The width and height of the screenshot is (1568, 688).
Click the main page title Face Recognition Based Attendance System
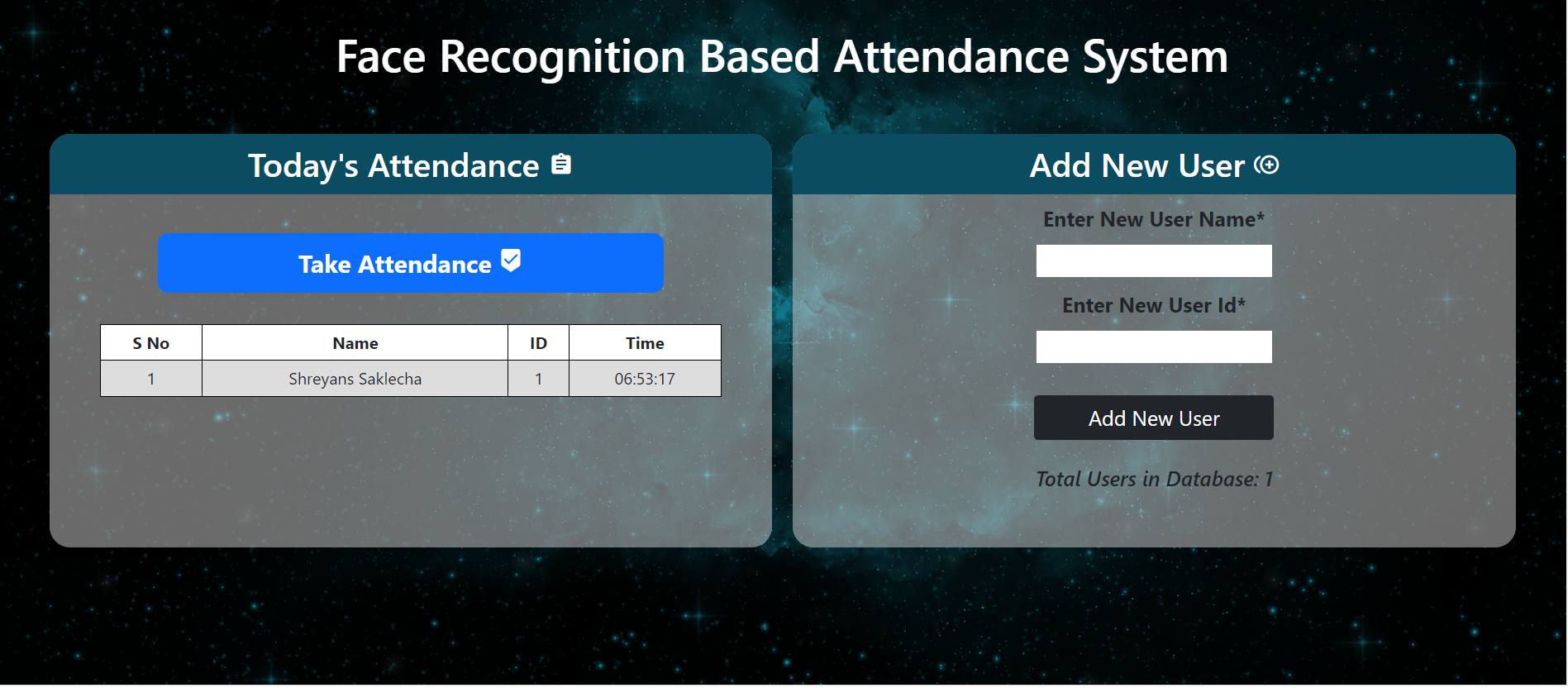pyautogui.click(x=782, y=56)
